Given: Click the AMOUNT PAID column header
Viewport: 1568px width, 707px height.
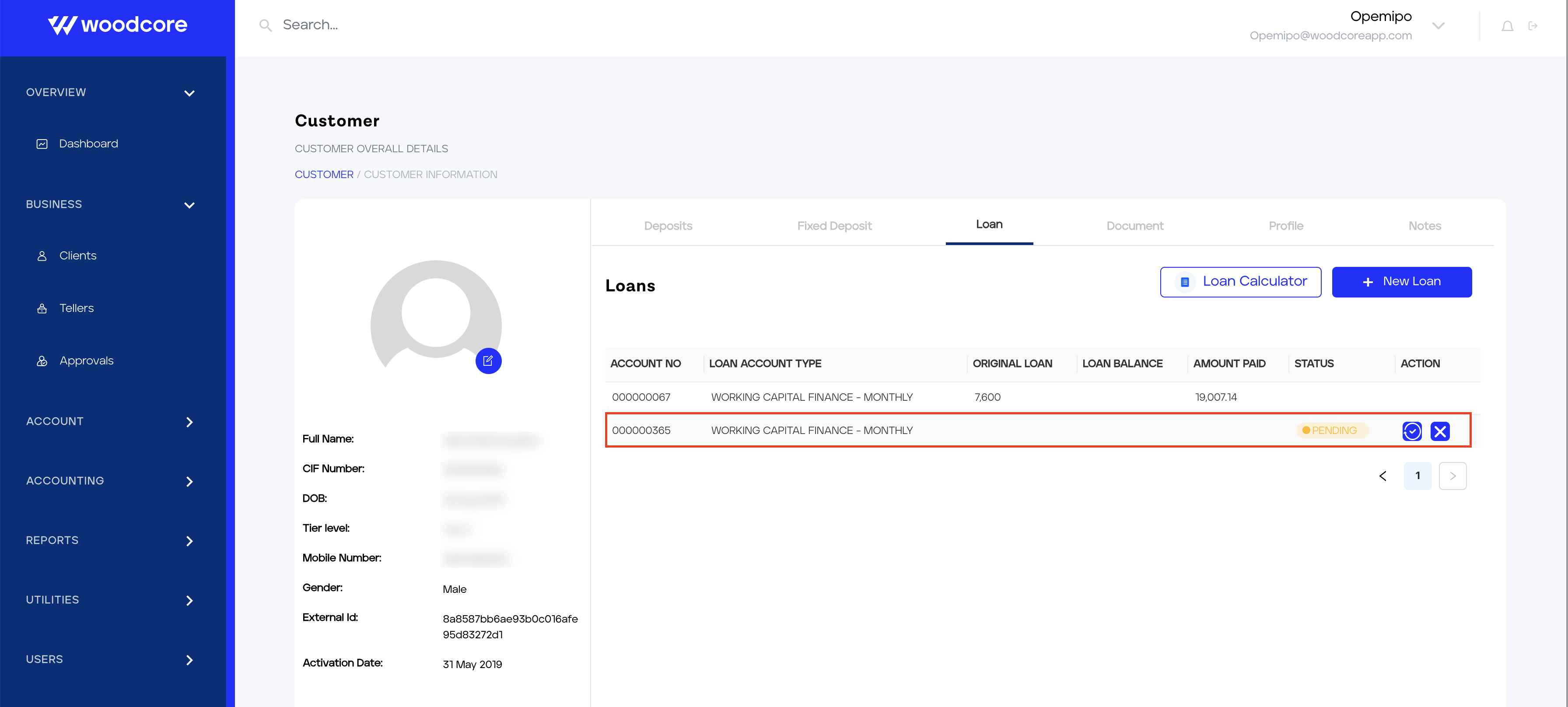Looking at the screenshot, I should (1229, 364).
